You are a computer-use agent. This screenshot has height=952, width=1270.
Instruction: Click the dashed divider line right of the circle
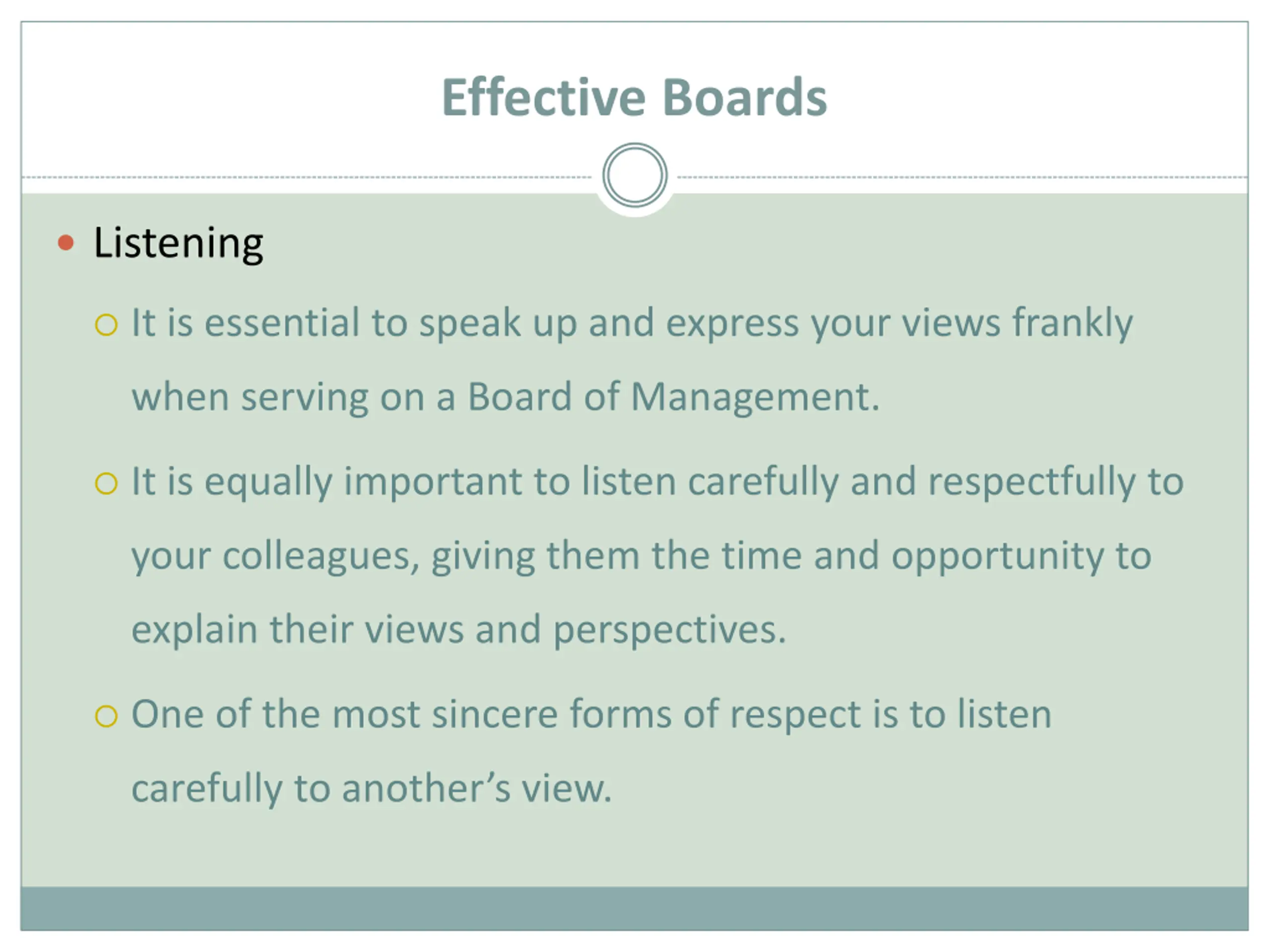[x=963, y=178]
